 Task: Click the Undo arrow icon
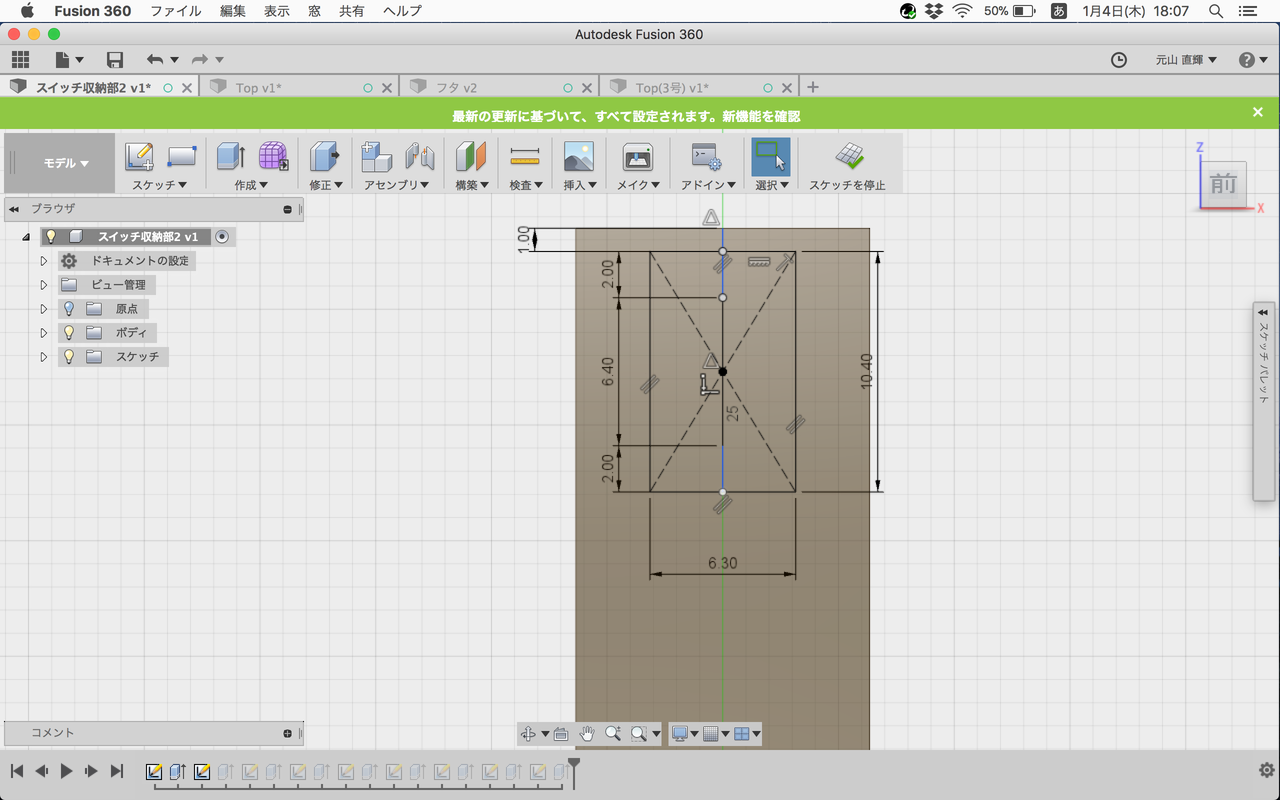click(x=154, y=60)
